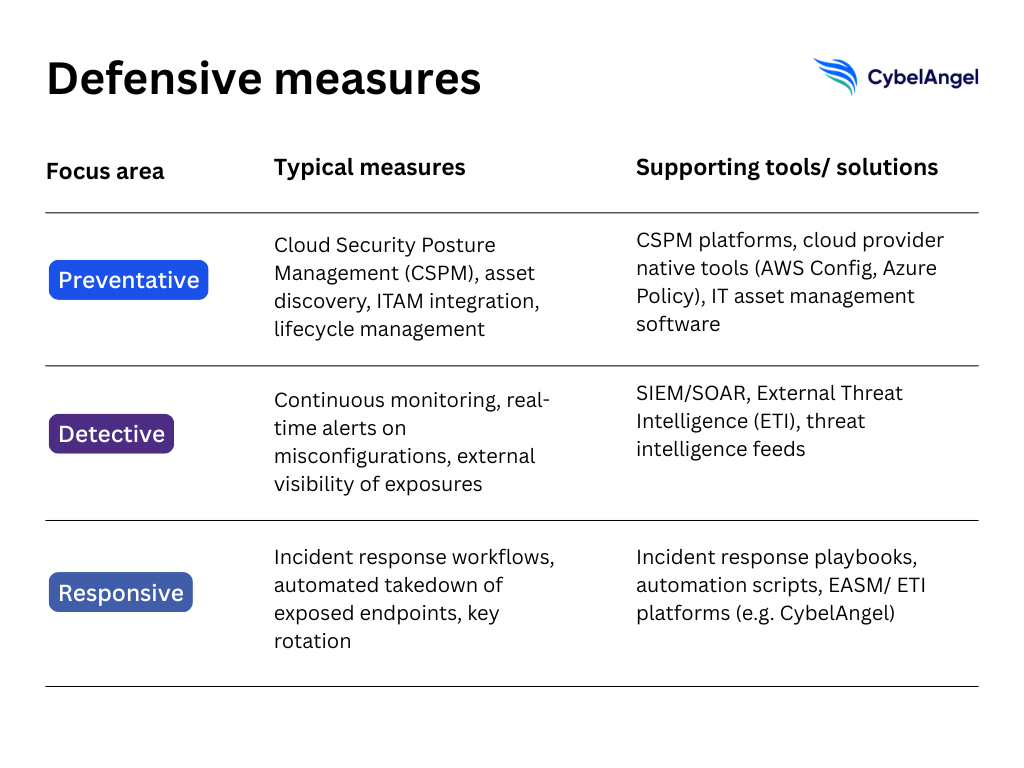The image size is (1024, 768).
Task: Click the key rotation text
Action: pyautogui.click(x=312, y=641)
